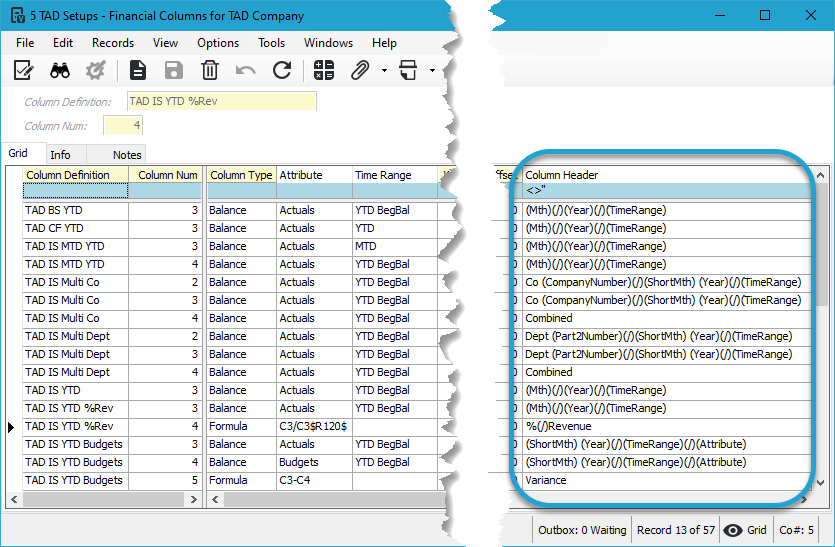Screen dimensions: 835x547
Task: Open the Edit menu
Action: pos(63,43)
